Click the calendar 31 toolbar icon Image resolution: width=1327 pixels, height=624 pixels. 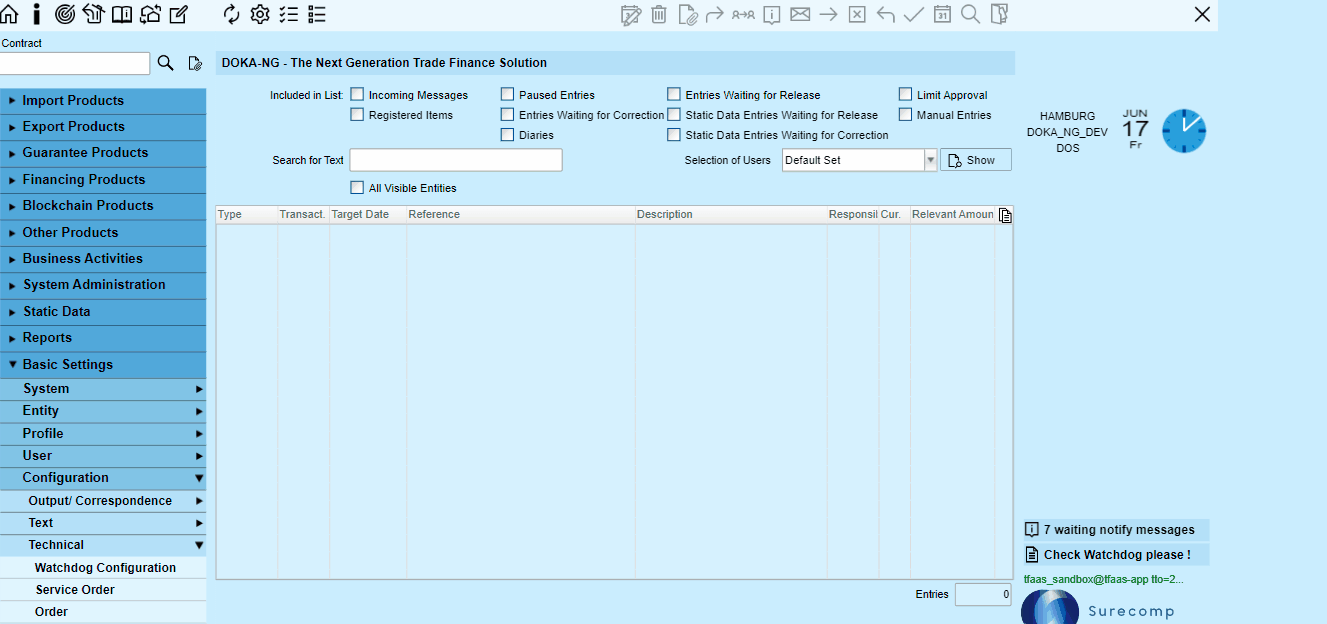click(x=942, y=14)
